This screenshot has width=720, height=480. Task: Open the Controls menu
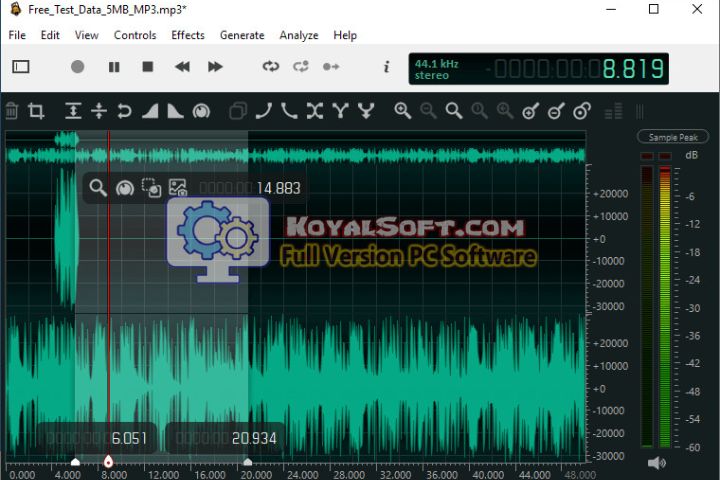coord(135,35)
